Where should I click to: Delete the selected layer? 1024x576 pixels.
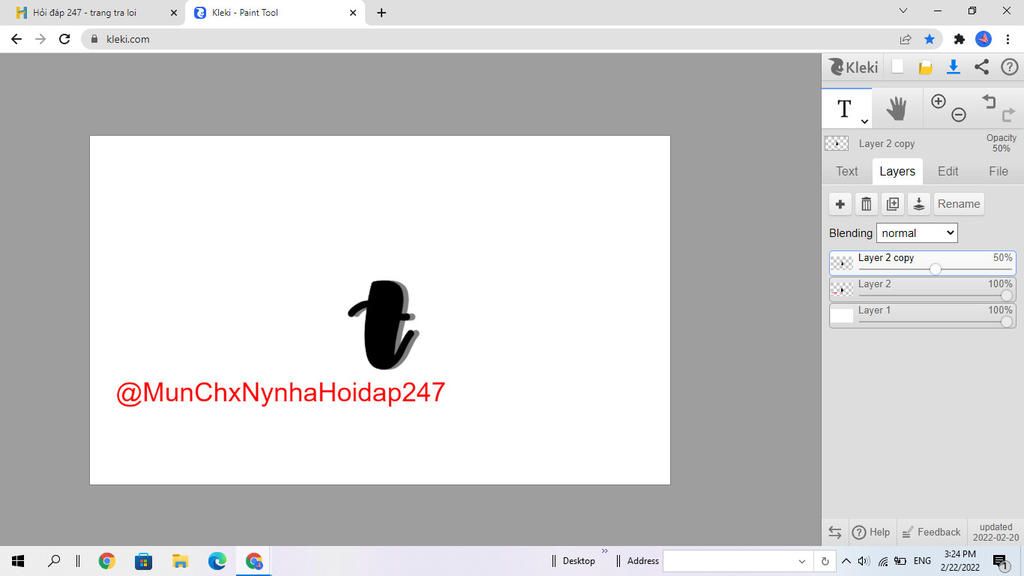[x=866, y=204]
